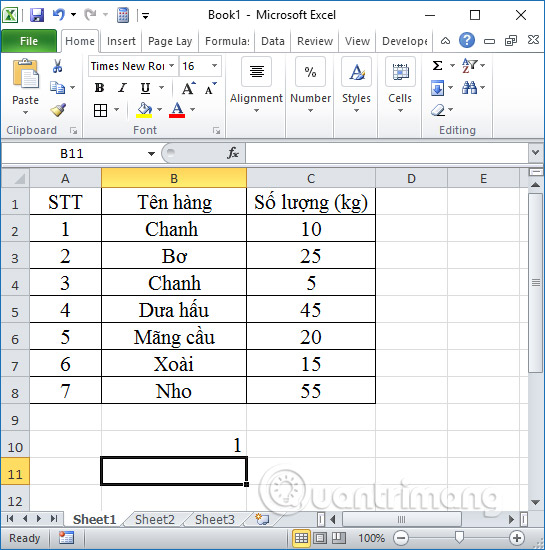Open the Fill Color dropdown arrow
Image resolution: width=545 pixels, height=550 pixels.
[159, 110]
